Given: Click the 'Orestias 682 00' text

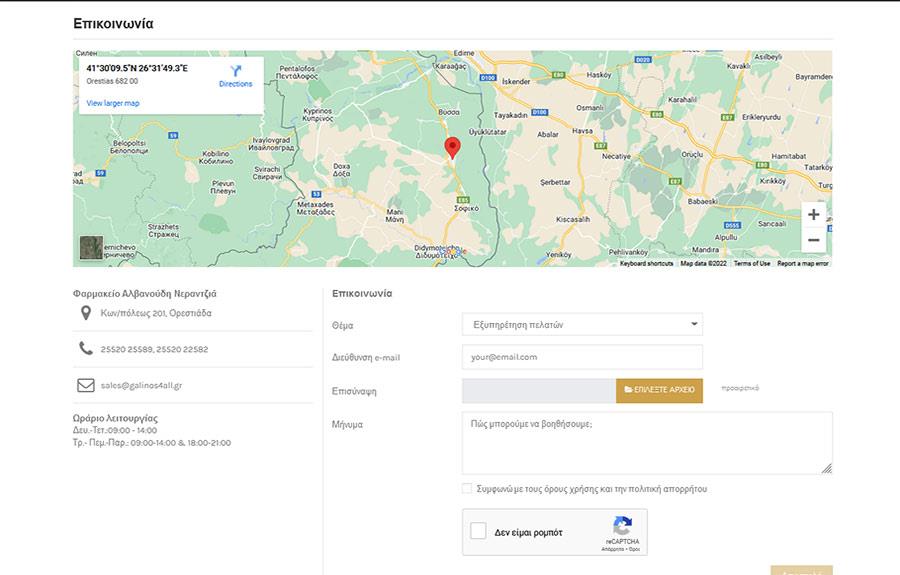Looking at the screenshot, I should [112, 81].
